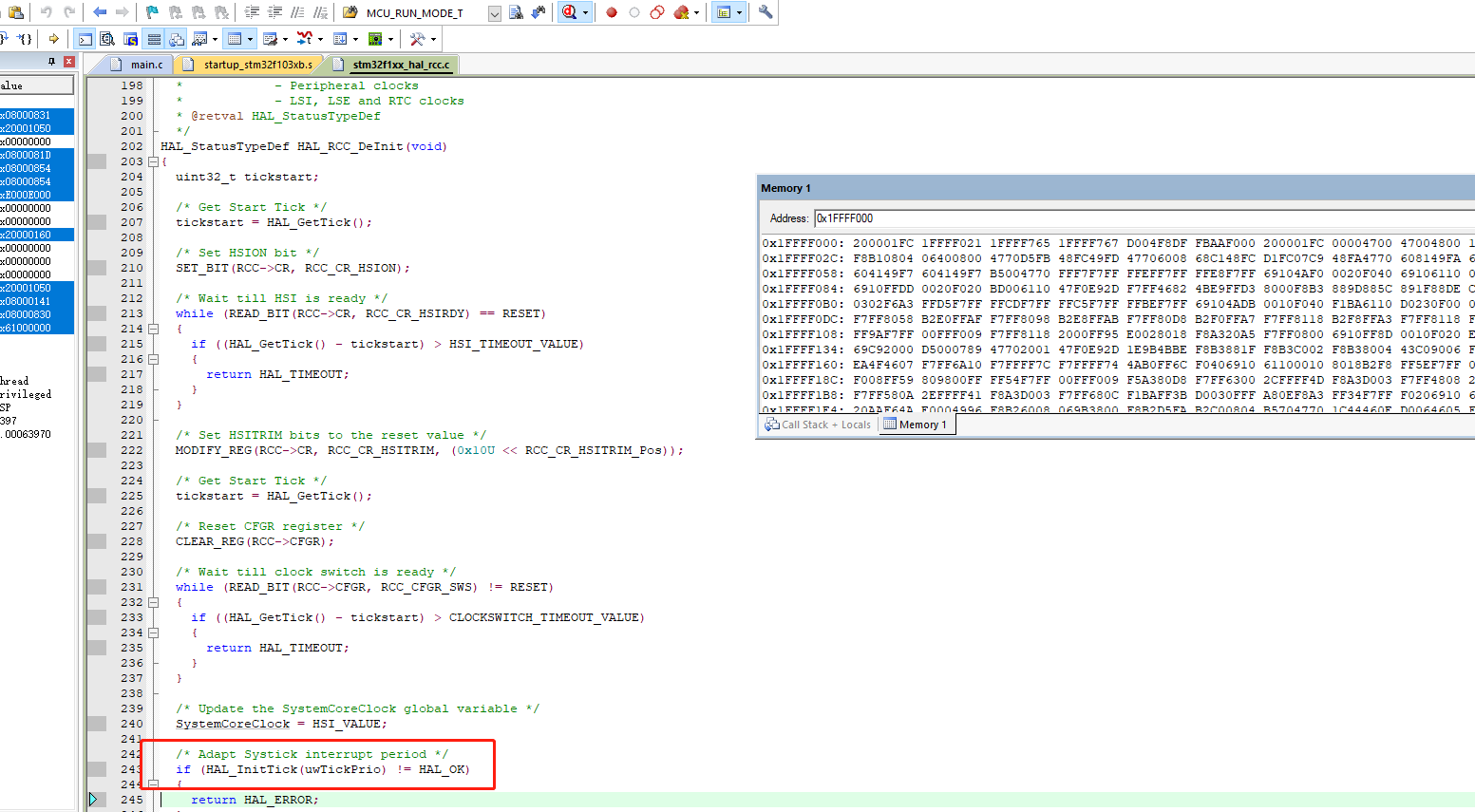
Task: Collapse the code fold at line 214
Action: point(153,329)
